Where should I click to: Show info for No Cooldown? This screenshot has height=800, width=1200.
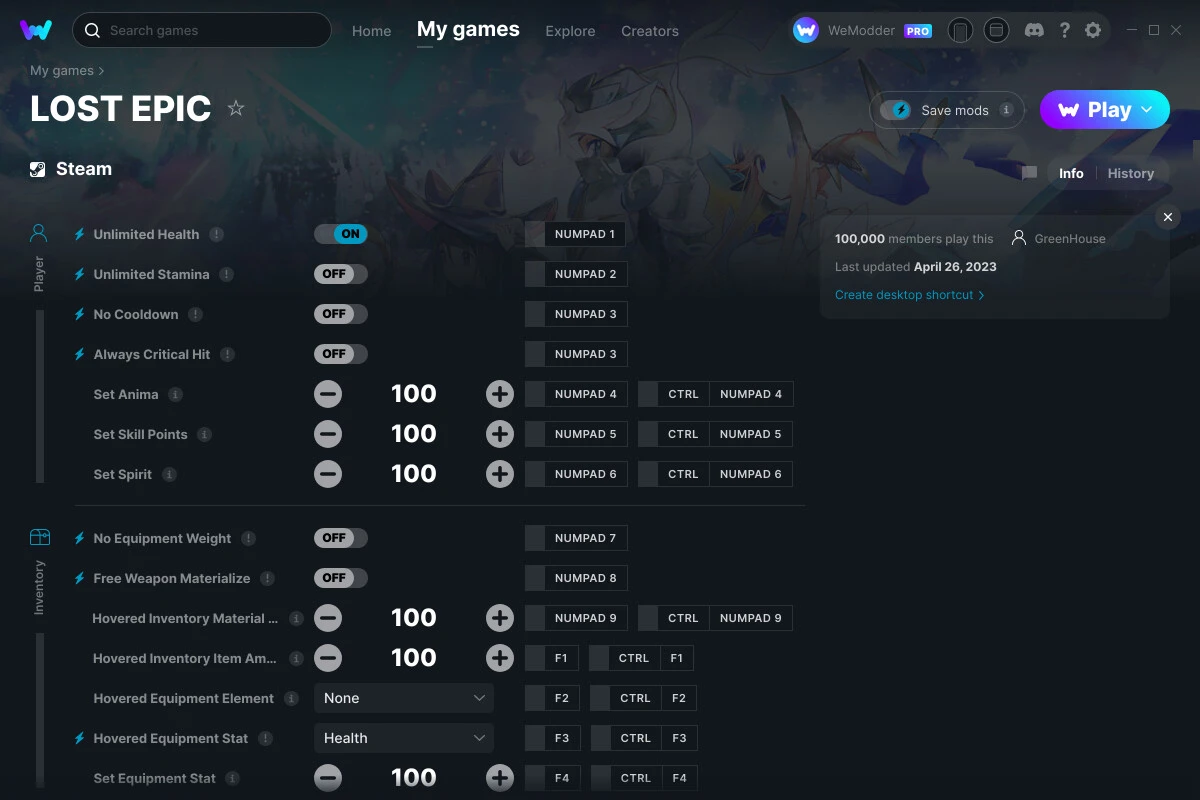(x=195, y=314)
